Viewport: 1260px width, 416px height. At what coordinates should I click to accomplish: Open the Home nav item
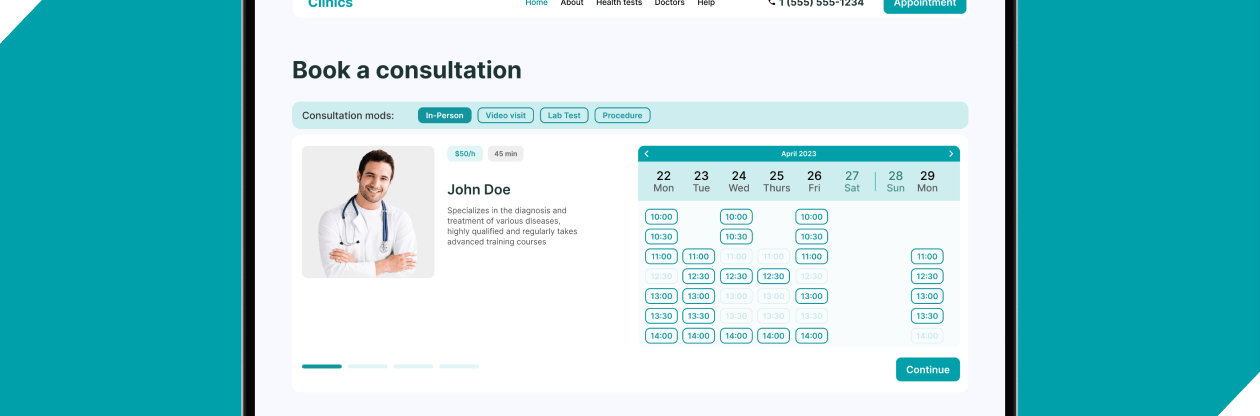(x=537, y=3)
